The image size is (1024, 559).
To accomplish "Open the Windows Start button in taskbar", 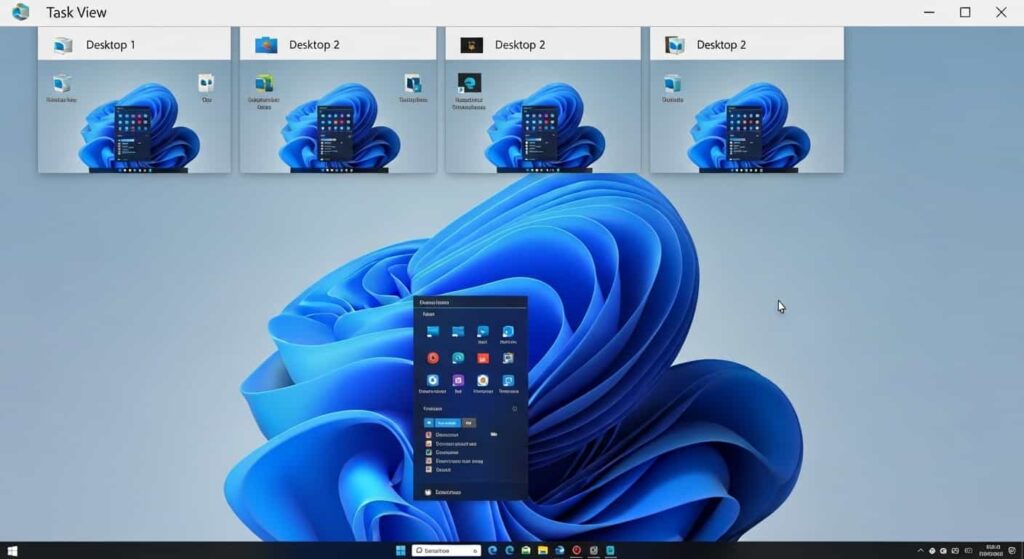I will tap(401, 550).
